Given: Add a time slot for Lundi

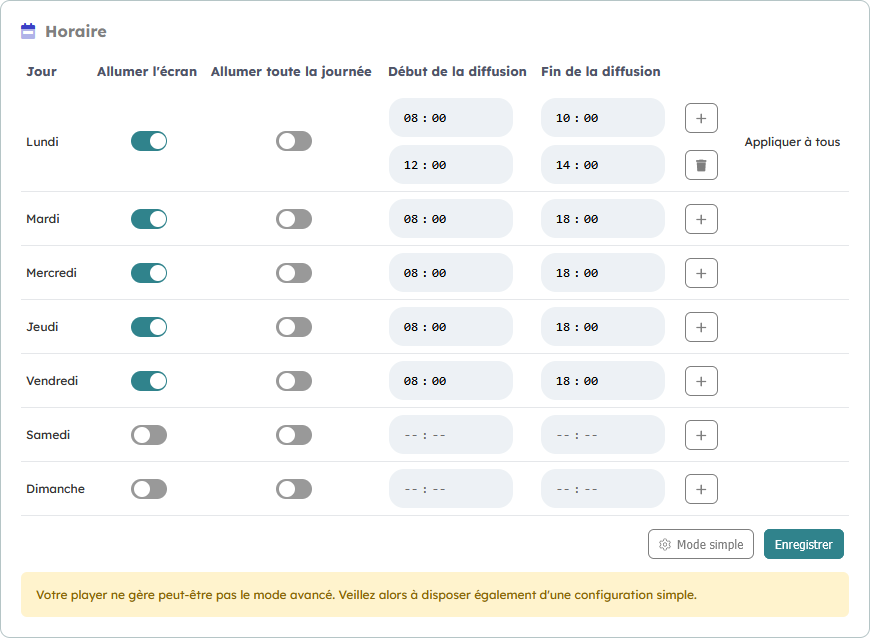Looking at the screenshot, I should (701, 118).
